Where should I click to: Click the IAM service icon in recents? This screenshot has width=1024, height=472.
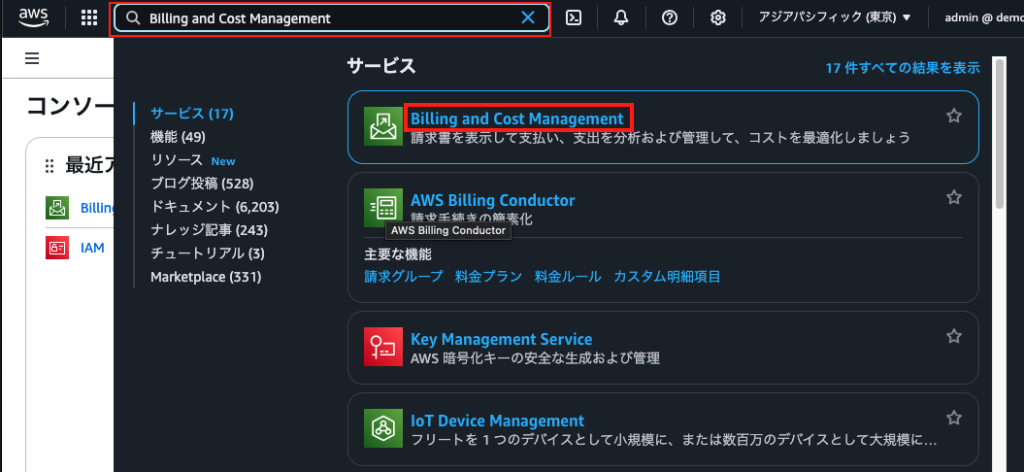[57, 247]
